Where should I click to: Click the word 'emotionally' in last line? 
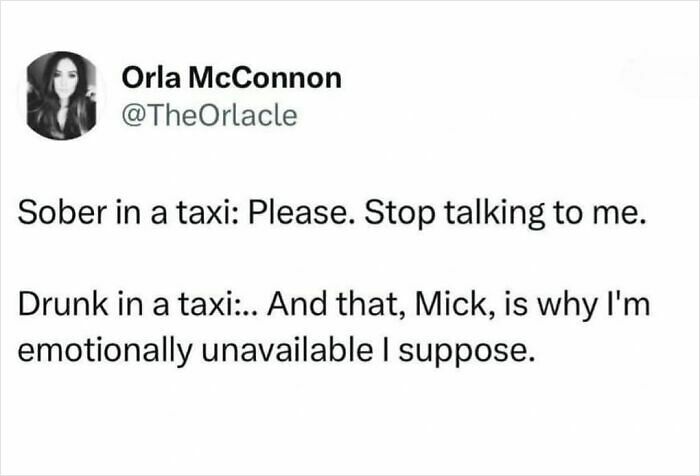(105, 351)
